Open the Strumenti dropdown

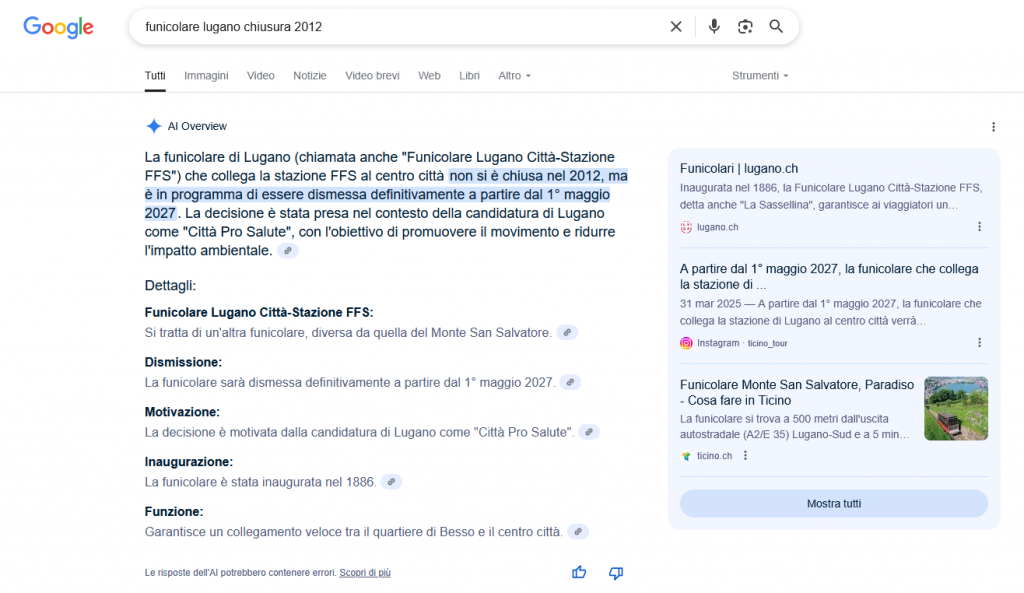(760, 76)
